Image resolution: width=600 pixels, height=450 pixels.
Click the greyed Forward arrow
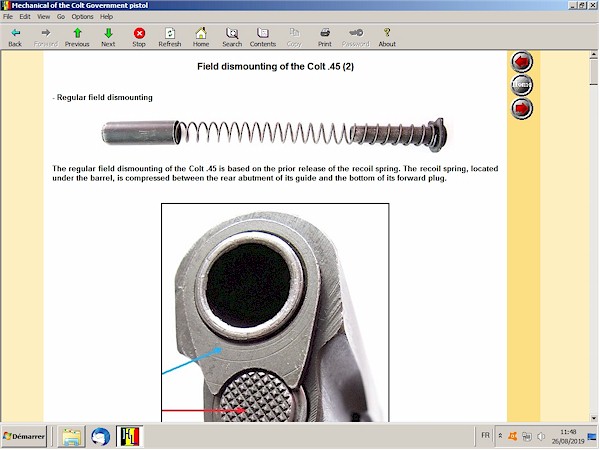[46, 37]
